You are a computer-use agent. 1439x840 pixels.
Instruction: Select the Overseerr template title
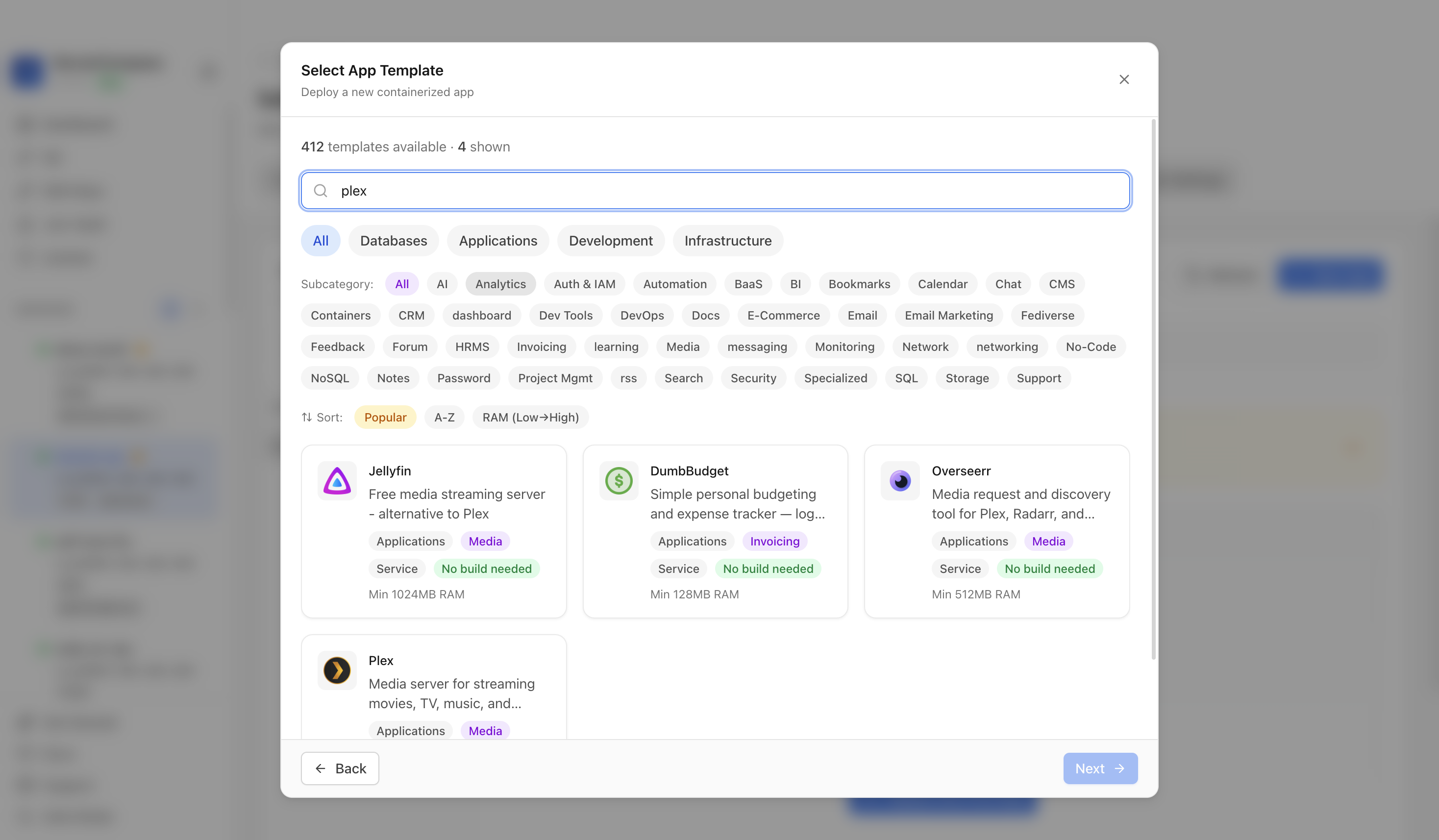point(961,471)
